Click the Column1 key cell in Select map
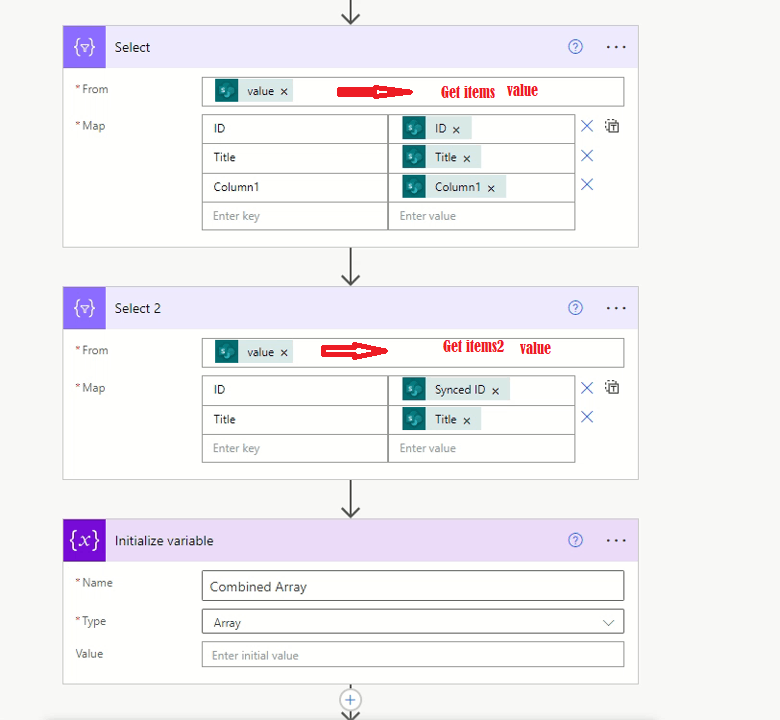The height and width of the screenshot is (720, 780). [x=295, y=187]
